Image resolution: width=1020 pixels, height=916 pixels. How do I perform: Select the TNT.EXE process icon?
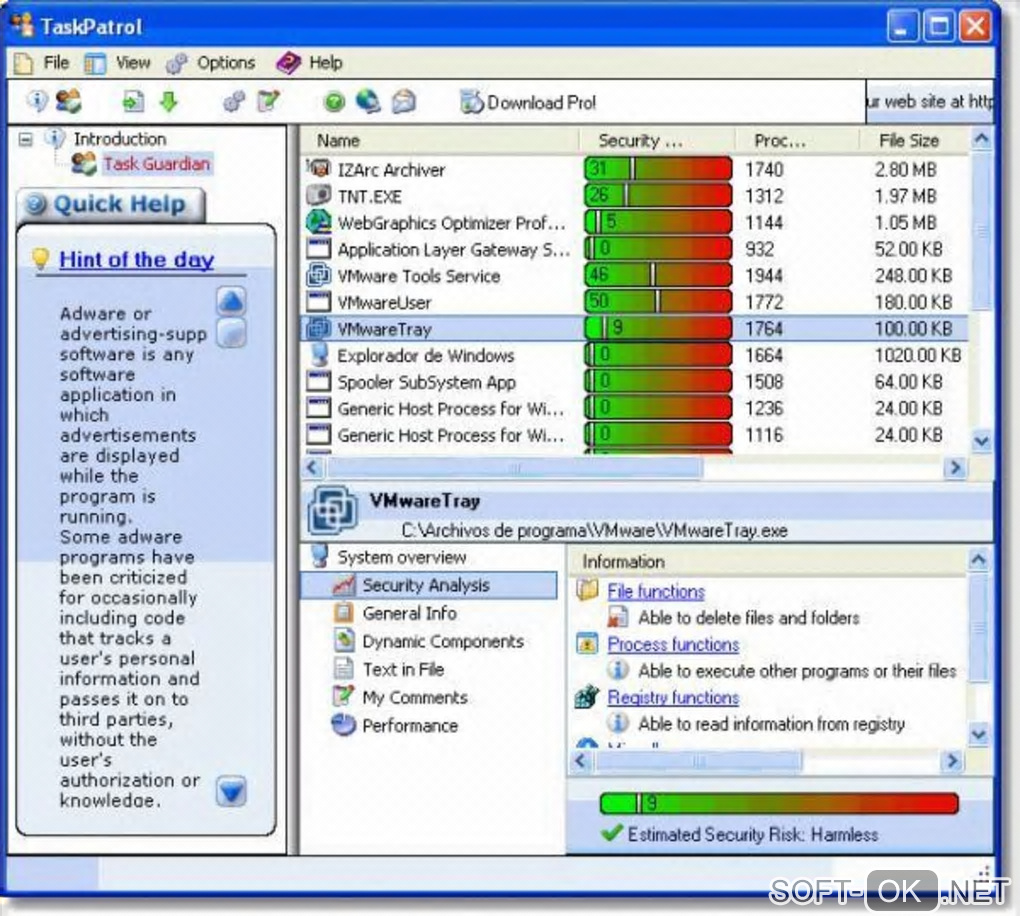click(x=318, y=195)
